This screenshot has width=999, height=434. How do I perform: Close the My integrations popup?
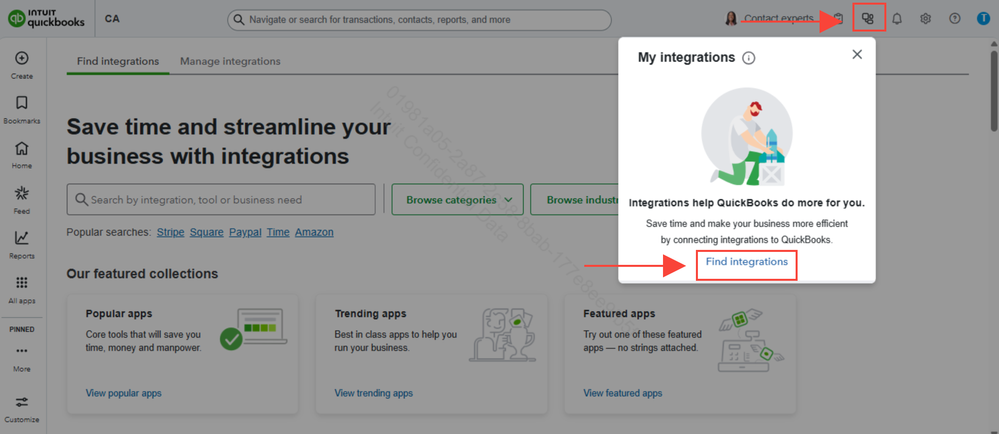coord(857,54)
